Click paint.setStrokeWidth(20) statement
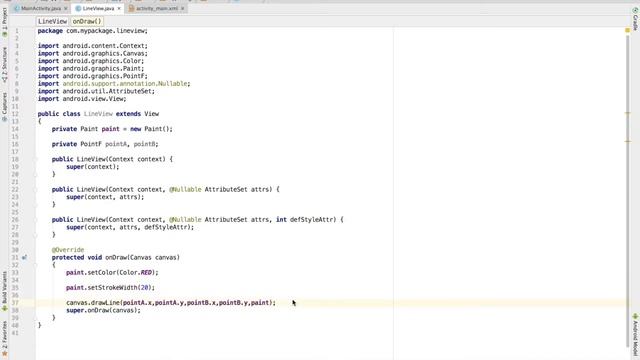This screenshot has height=360, width=640. pyautogui.click(x=111, y=287)
